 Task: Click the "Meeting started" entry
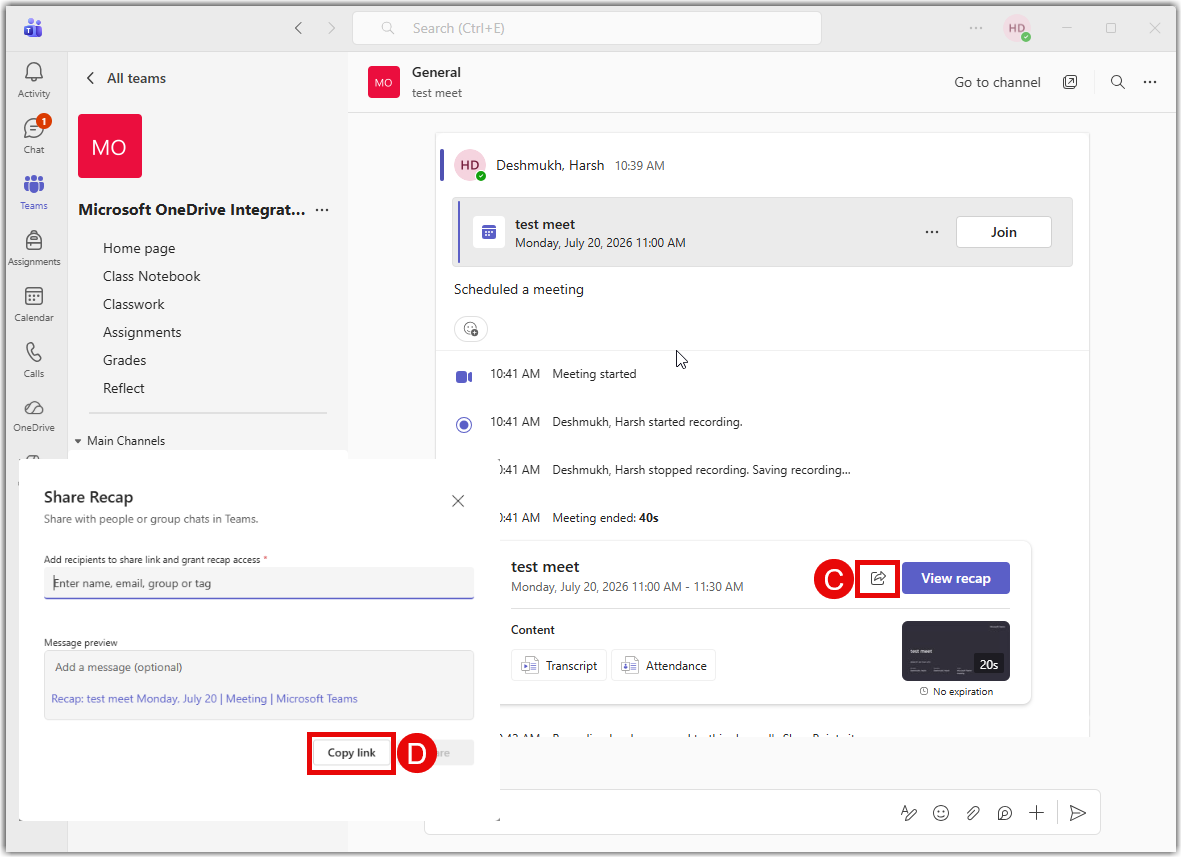pyautogui.click(x=594, y=374)
